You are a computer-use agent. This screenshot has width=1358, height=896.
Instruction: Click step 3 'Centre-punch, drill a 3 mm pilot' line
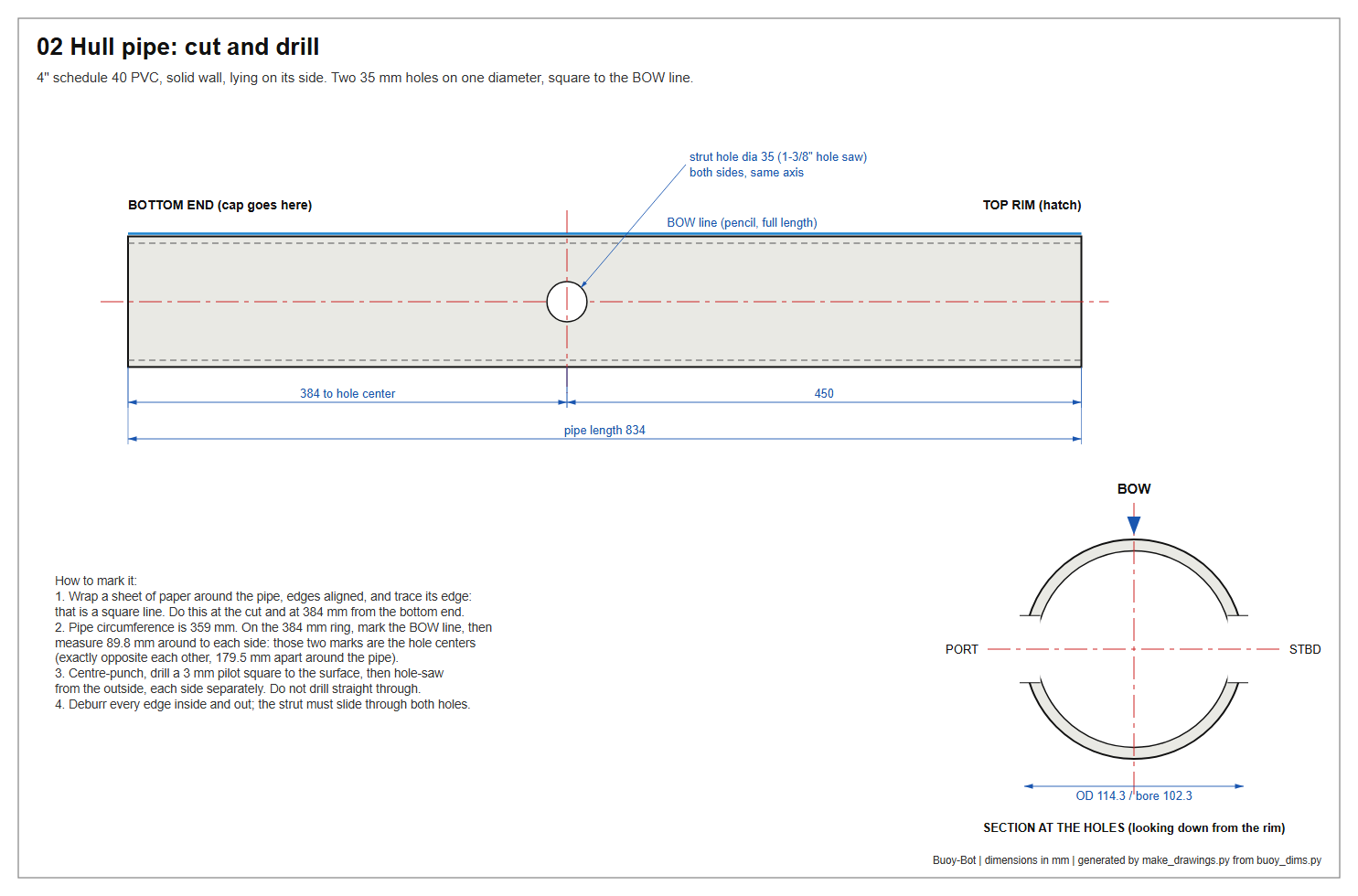[249, 673]
